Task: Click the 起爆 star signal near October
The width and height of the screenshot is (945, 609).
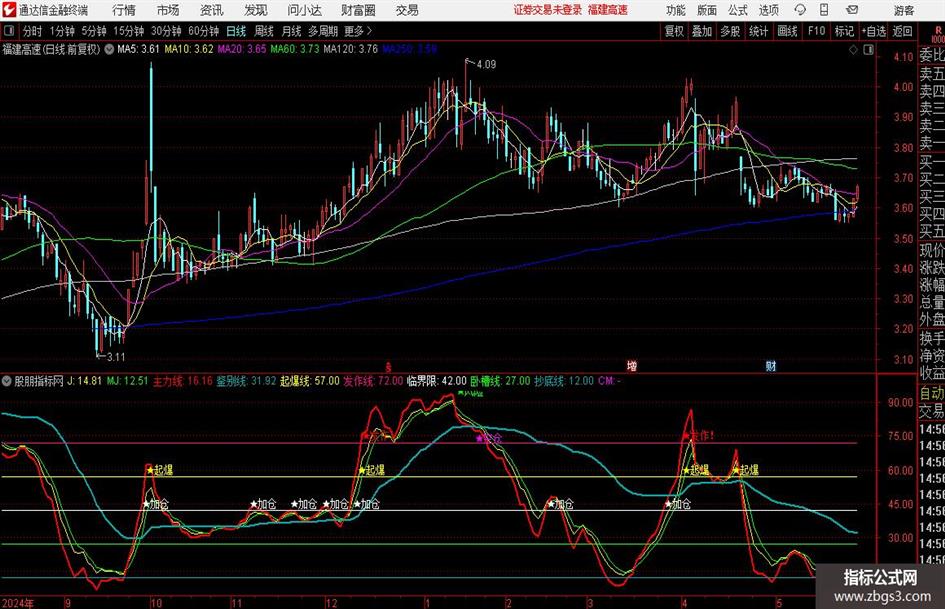Action: 159,469
